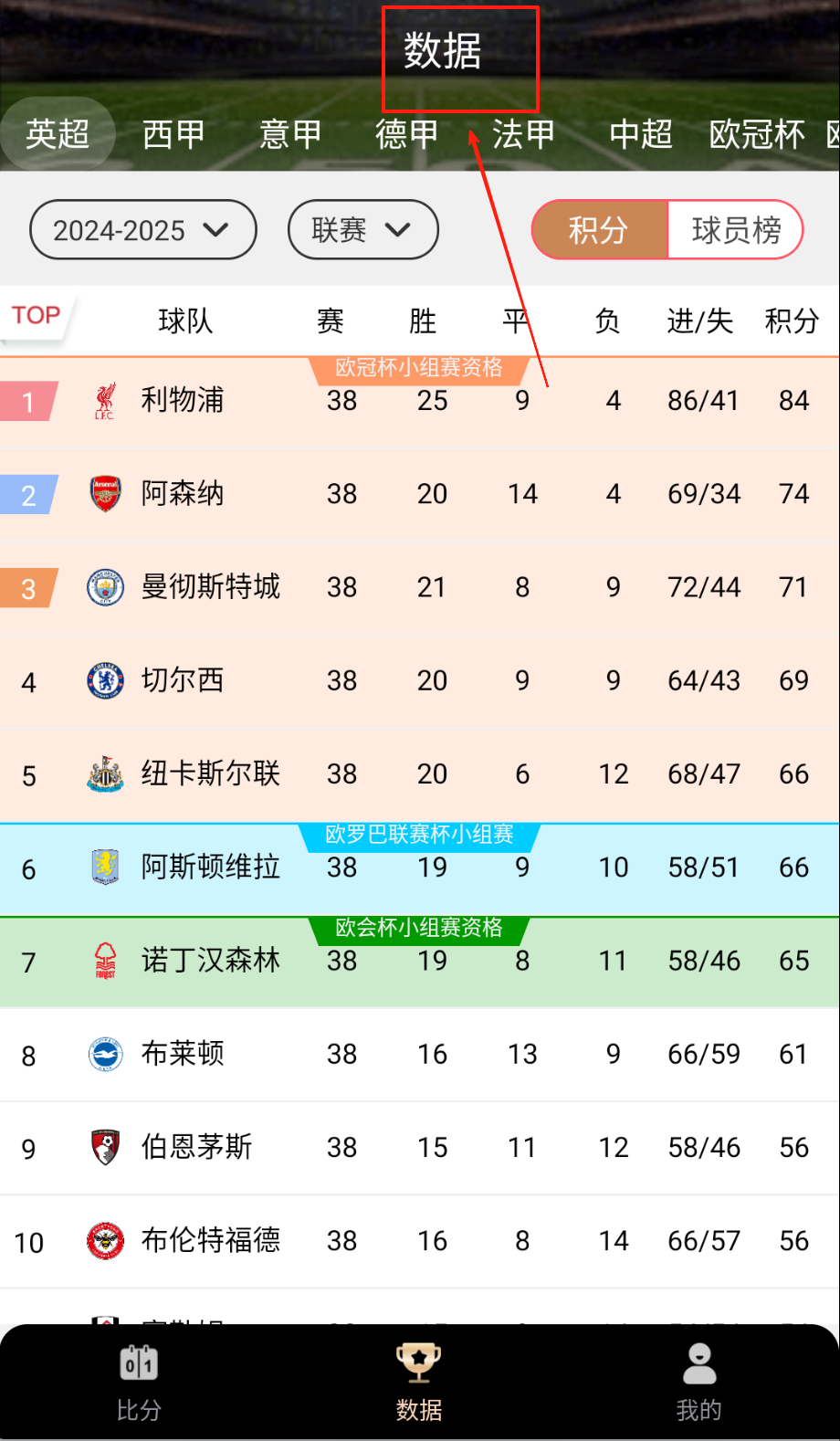
Task: Select the 德甲 league tab
Action: pyautogui.click(x=407, y=135)
